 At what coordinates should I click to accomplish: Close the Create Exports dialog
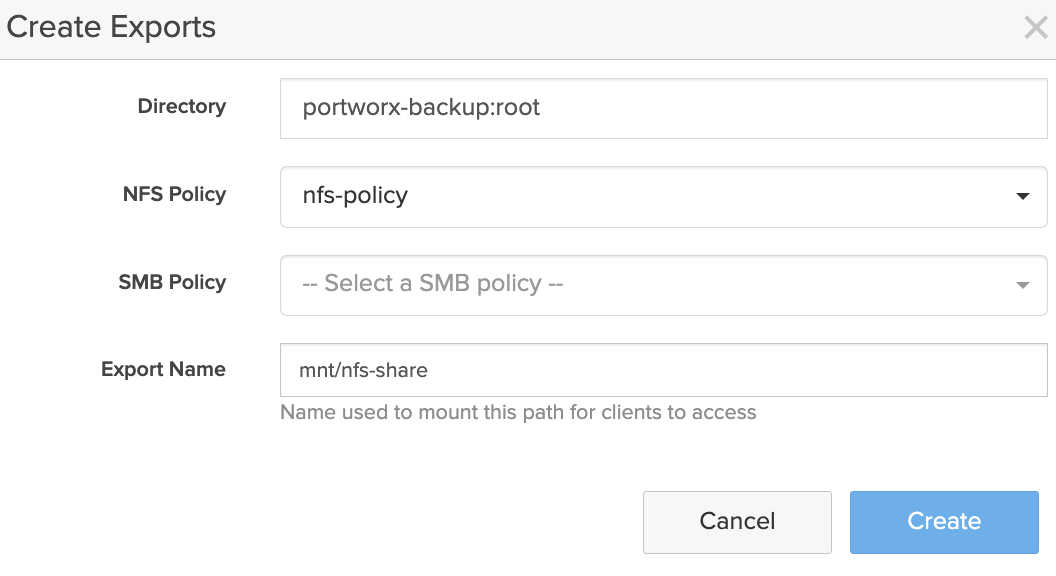(x=1035, y=28)
